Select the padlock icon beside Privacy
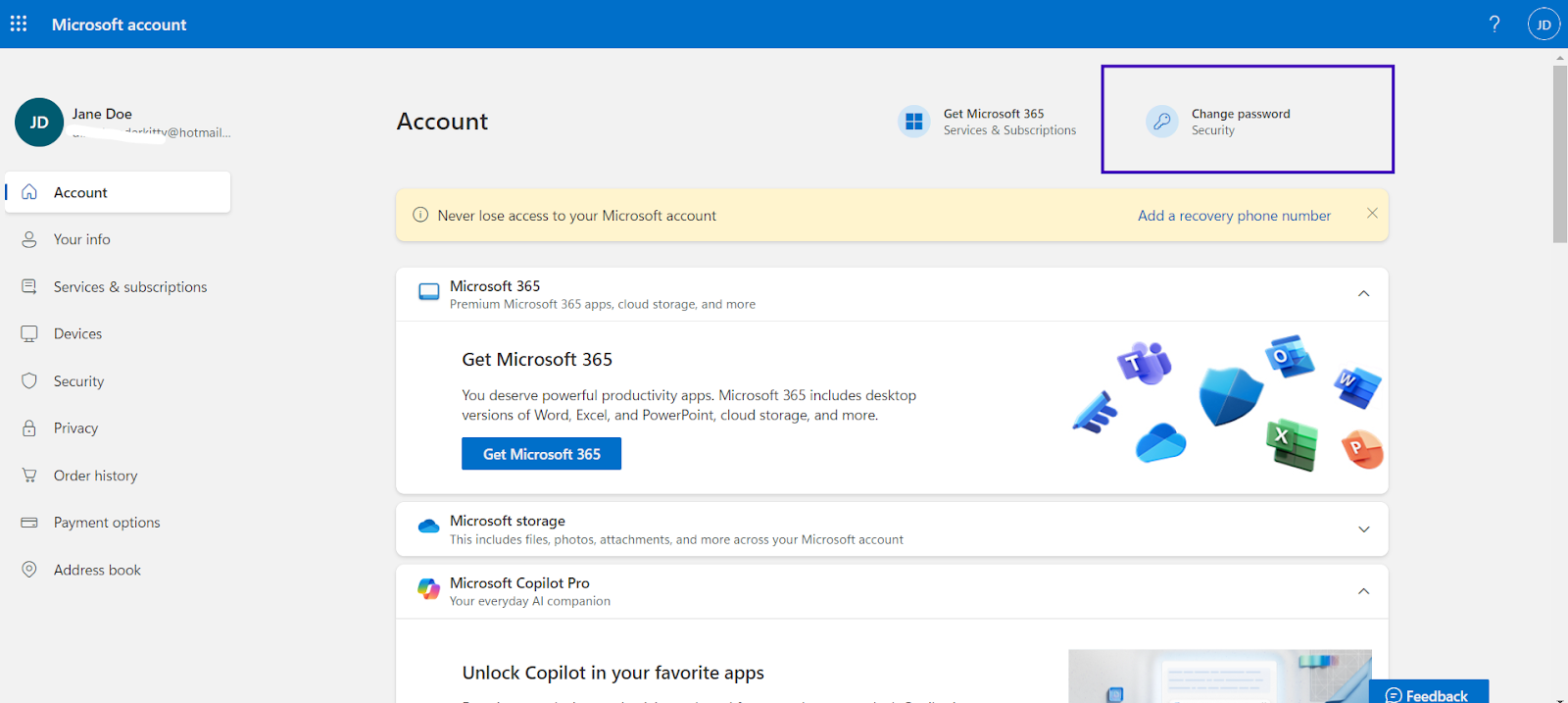The image size is (1568, 703). (29, 428)
